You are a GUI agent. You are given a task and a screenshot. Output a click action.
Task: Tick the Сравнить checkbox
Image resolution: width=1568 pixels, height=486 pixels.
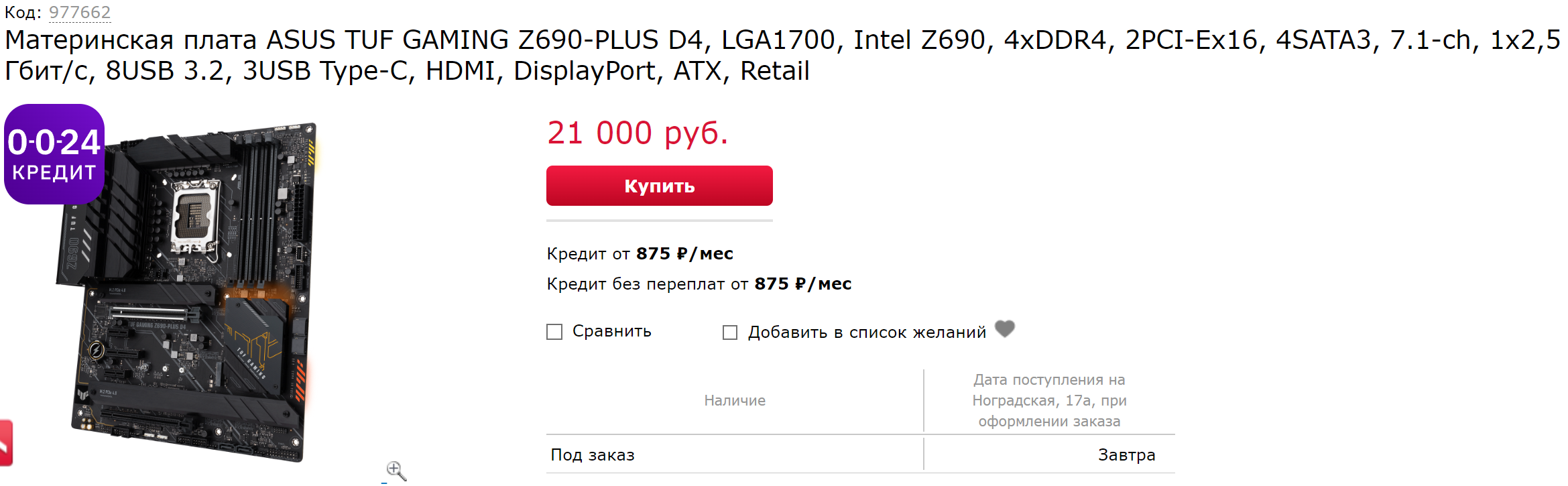pyautogui.click(x=554, y=332)
